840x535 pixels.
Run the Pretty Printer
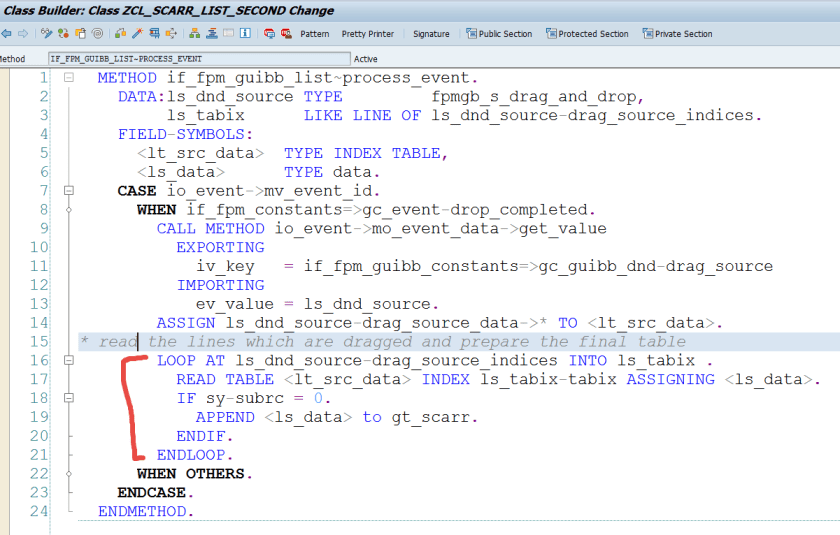pyautogui.click(x=367, y=34)
